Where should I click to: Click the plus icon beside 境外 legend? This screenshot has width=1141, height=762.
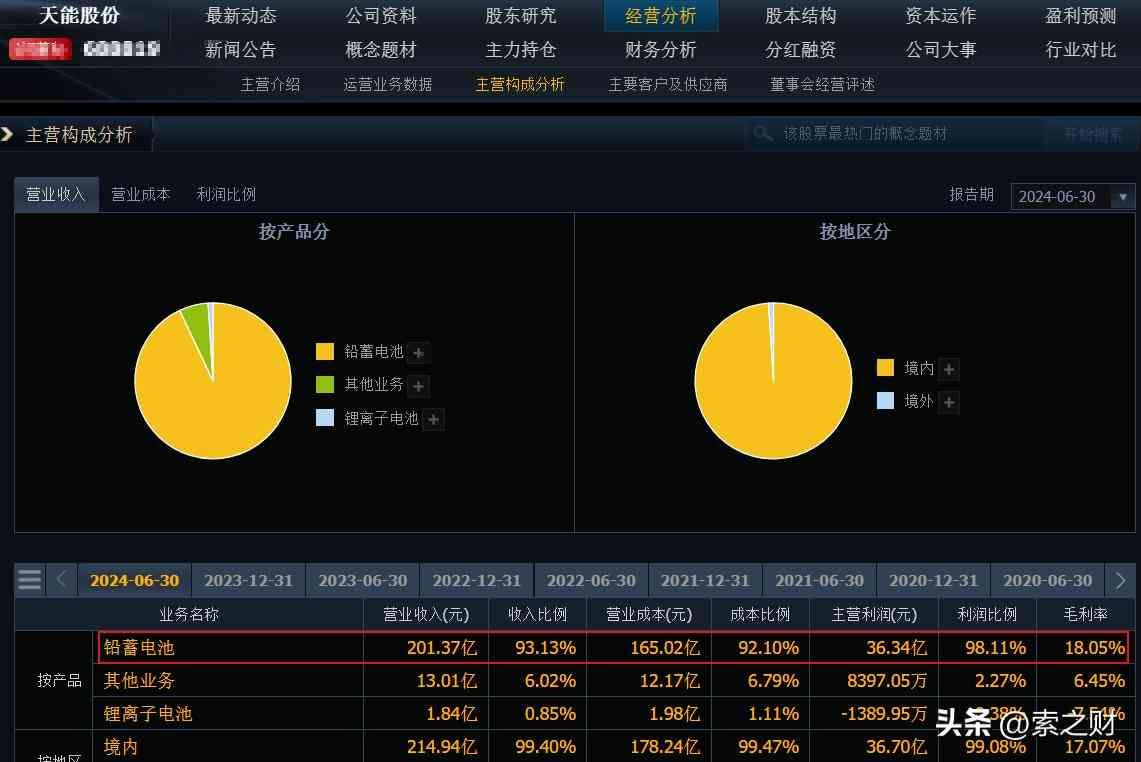949,403
